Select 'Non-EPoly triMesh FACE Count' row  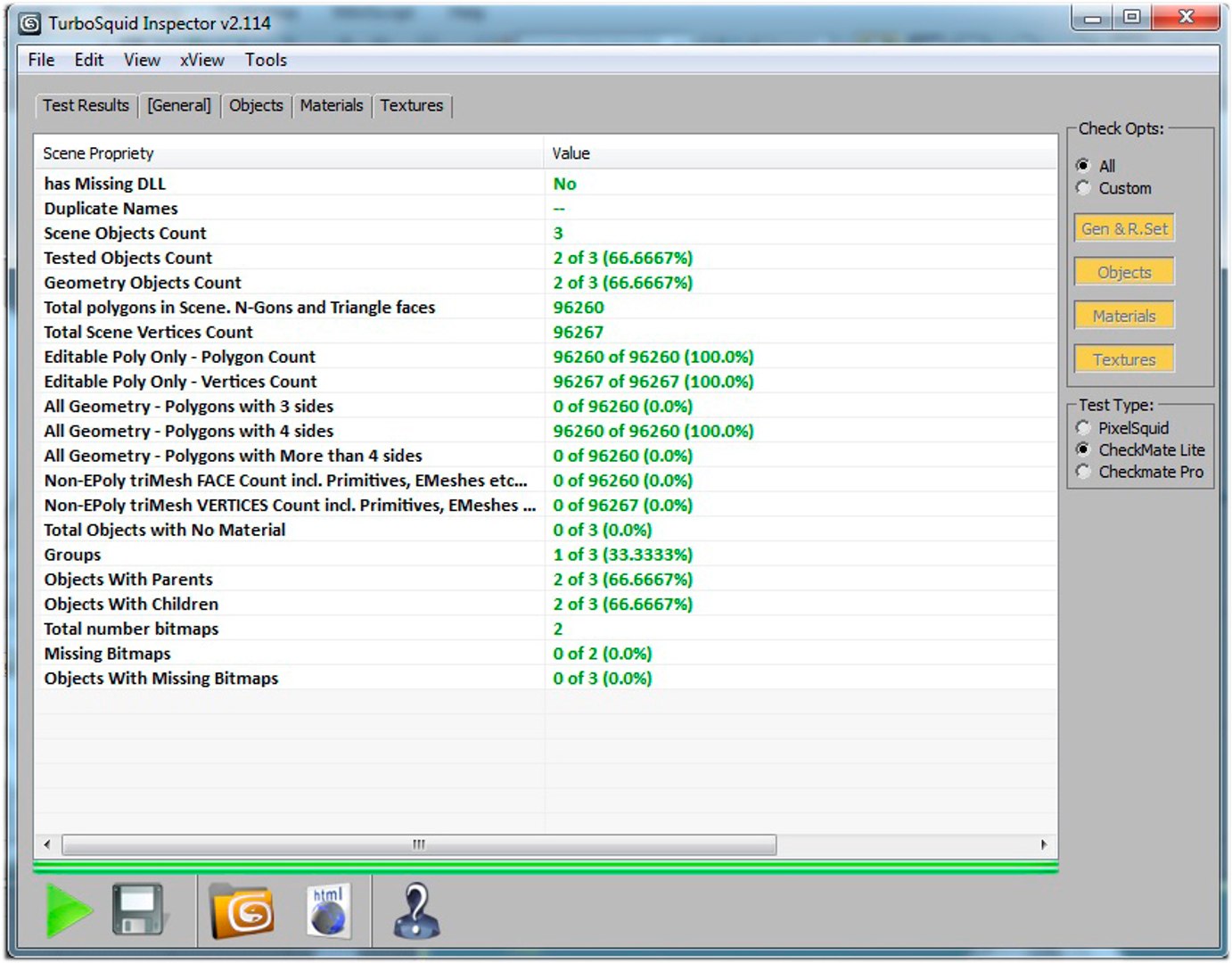(x=546, y=481)
